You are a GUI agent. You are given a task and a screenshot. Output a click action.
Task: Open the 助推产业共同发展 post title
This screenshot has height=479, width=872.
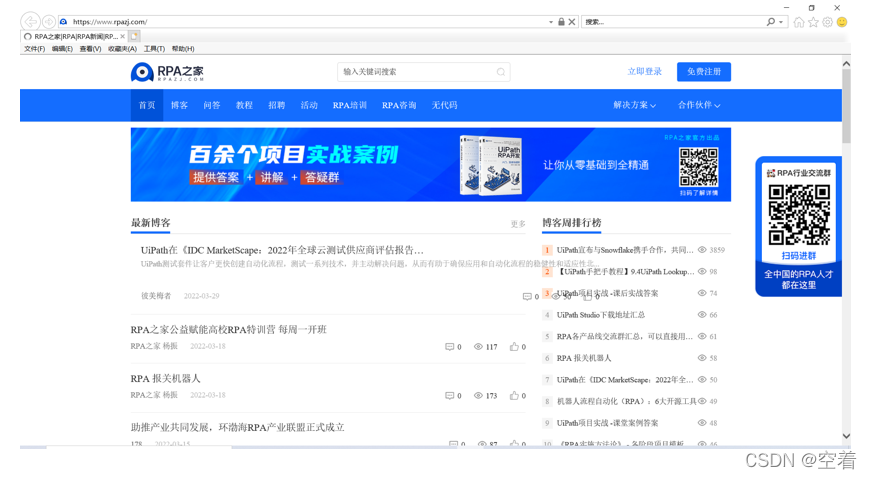237,427
